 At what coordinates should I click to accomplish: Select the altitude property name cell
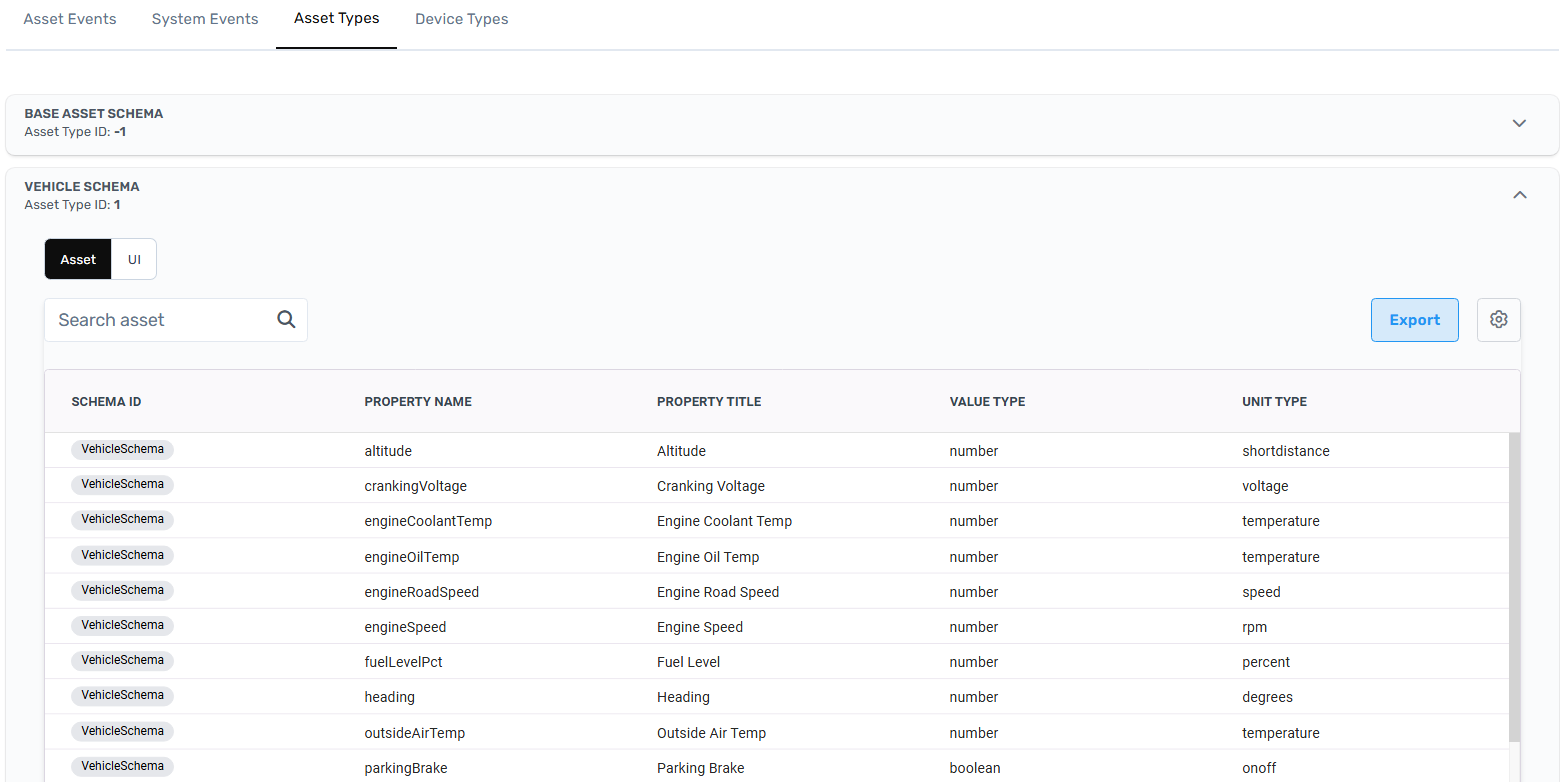388,451
